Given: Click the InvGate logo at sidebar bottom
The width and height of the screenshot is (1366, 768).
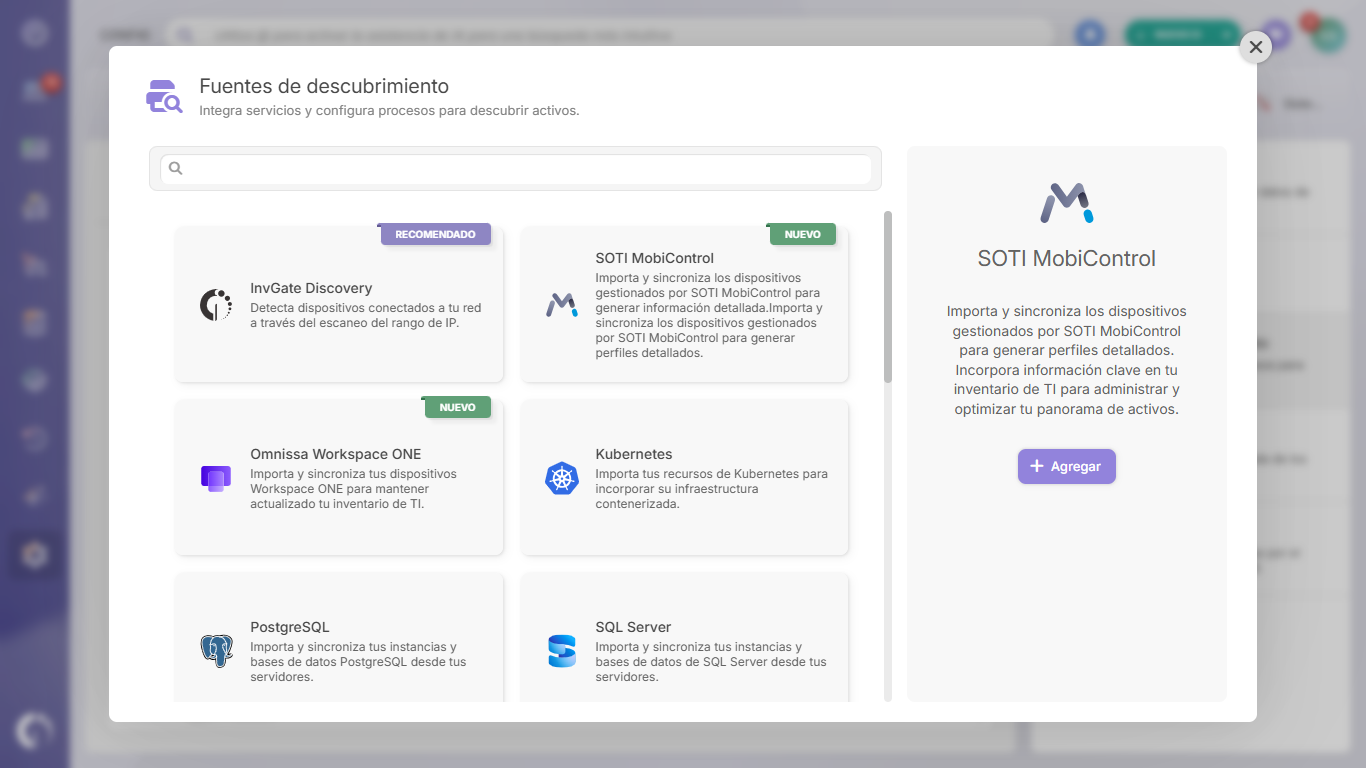Looking at the screenshot, I should [34, 731].
